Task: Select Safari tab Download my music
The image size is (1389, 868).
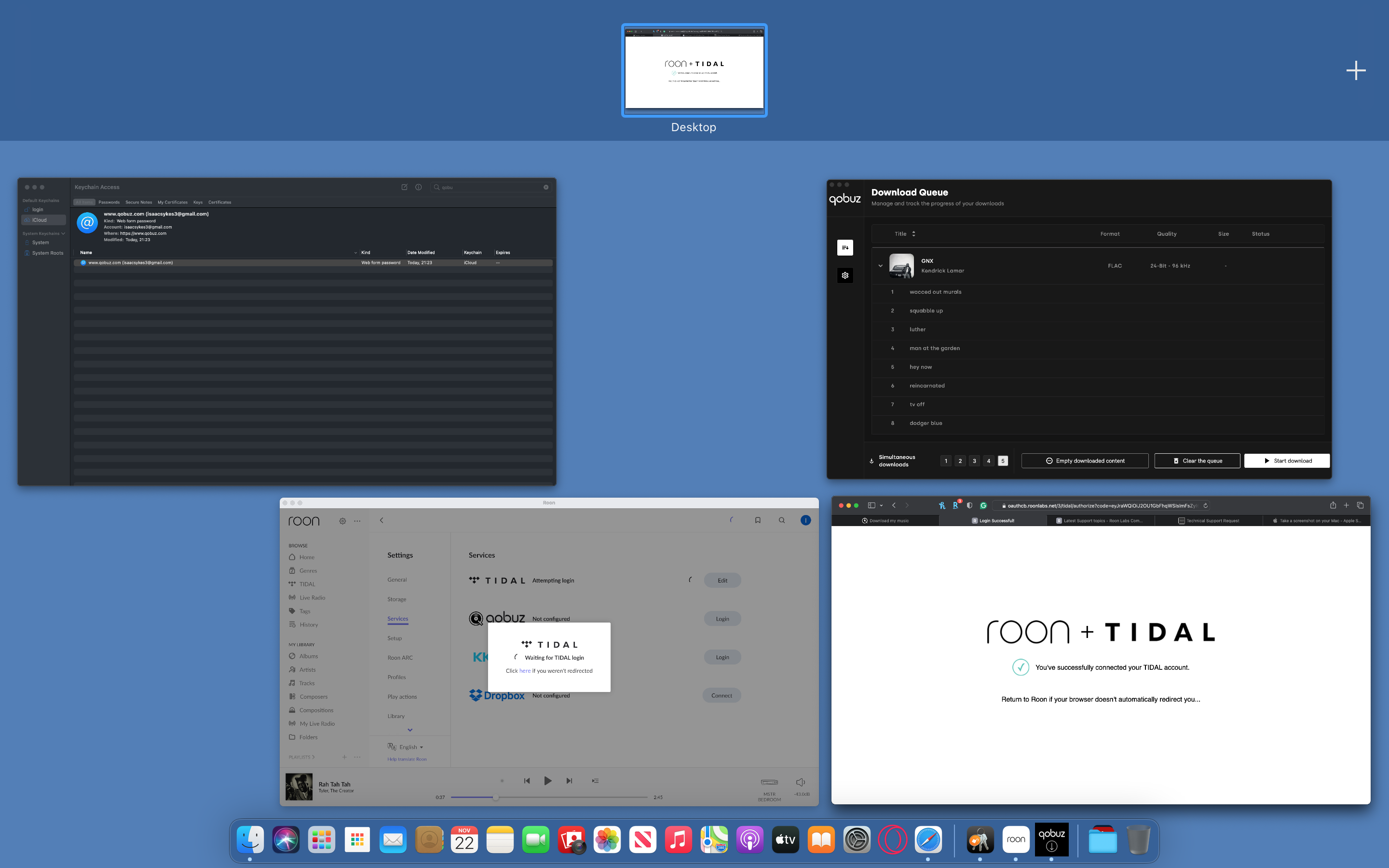Action: [x=885, y=521]
